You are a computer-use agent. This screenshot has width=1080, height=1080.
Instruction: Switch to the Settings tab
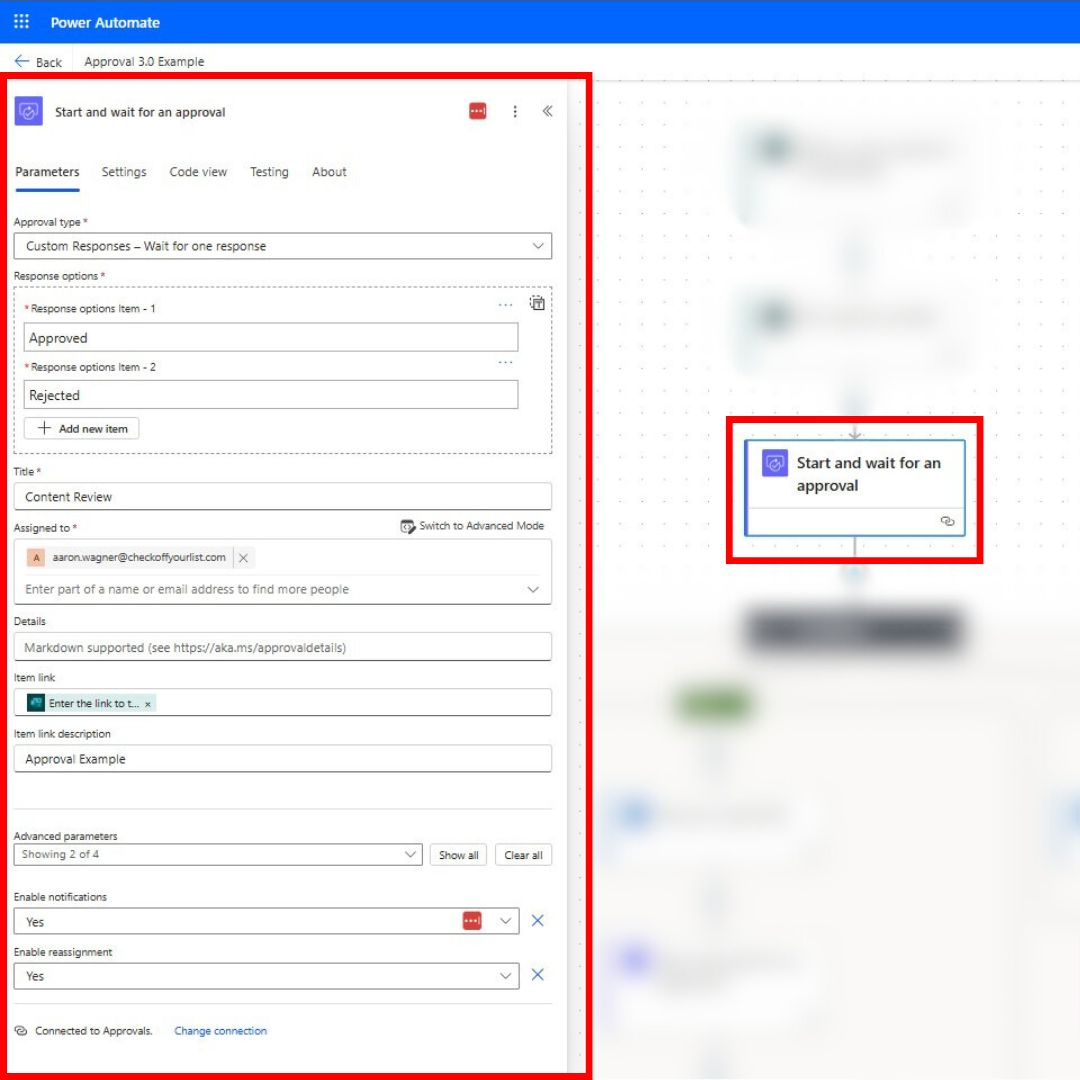coord(124,172)
